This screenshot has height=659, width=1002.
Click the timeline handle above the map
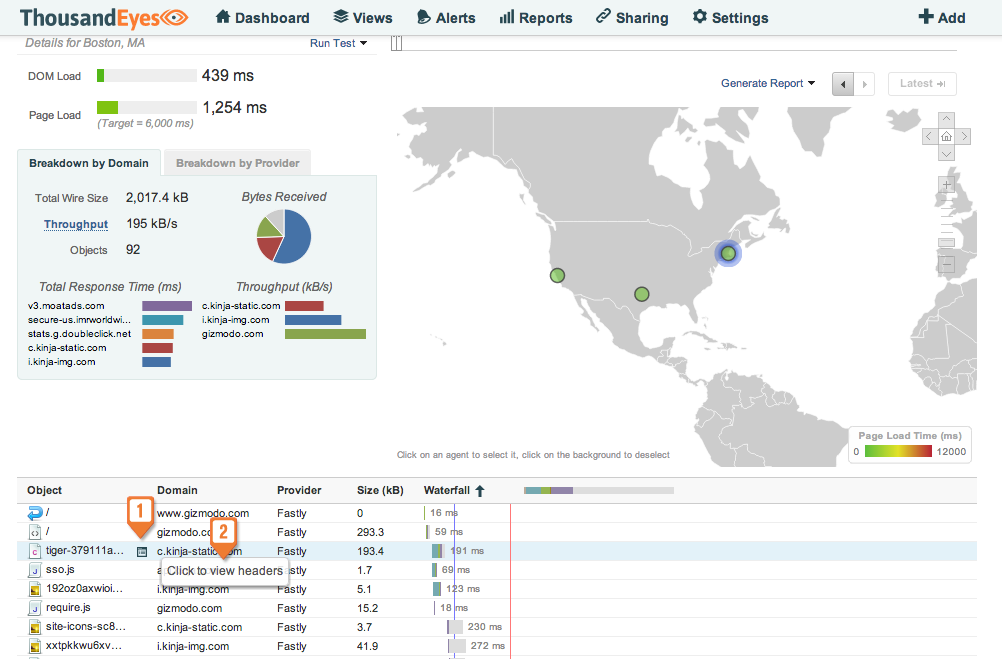coord(396,43)
